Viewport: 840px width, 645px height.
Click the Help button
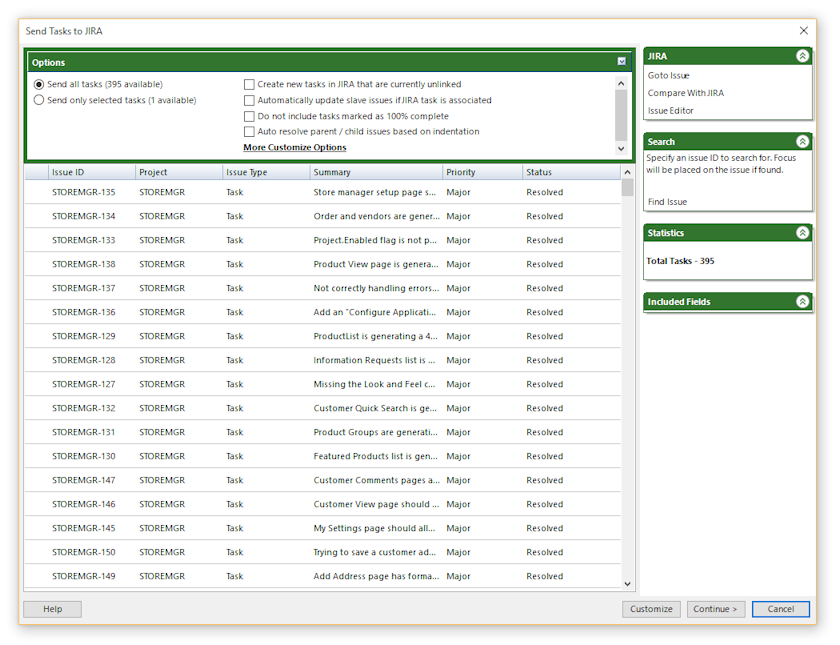coord(52,609)
